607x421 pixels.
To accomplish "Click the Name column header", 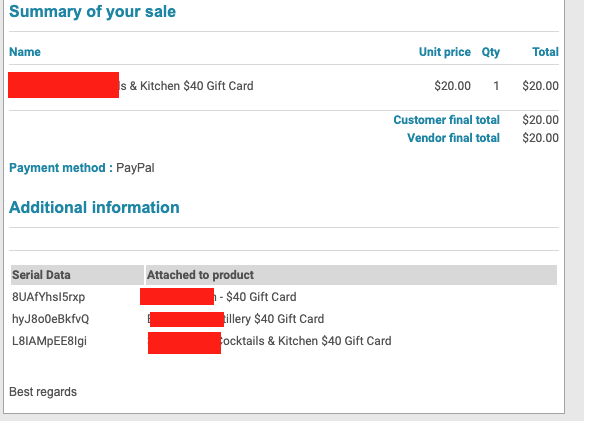I will tap(25, 52).
